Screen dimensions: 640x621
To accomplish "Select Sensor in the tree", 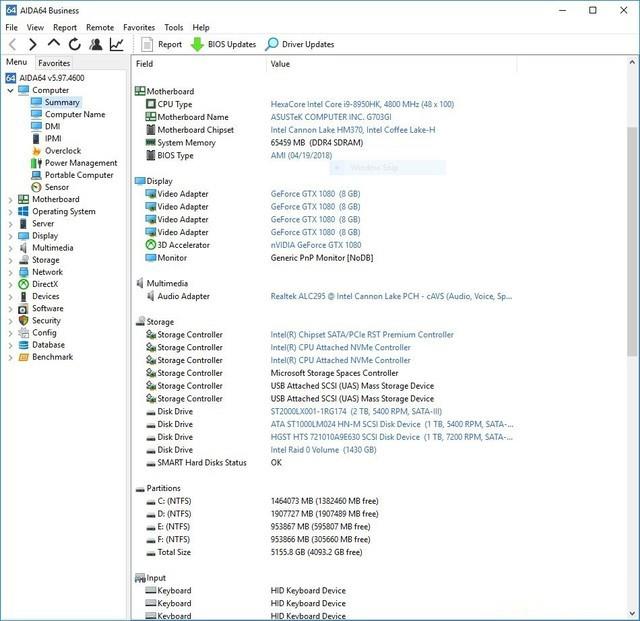I will (57, 187).
